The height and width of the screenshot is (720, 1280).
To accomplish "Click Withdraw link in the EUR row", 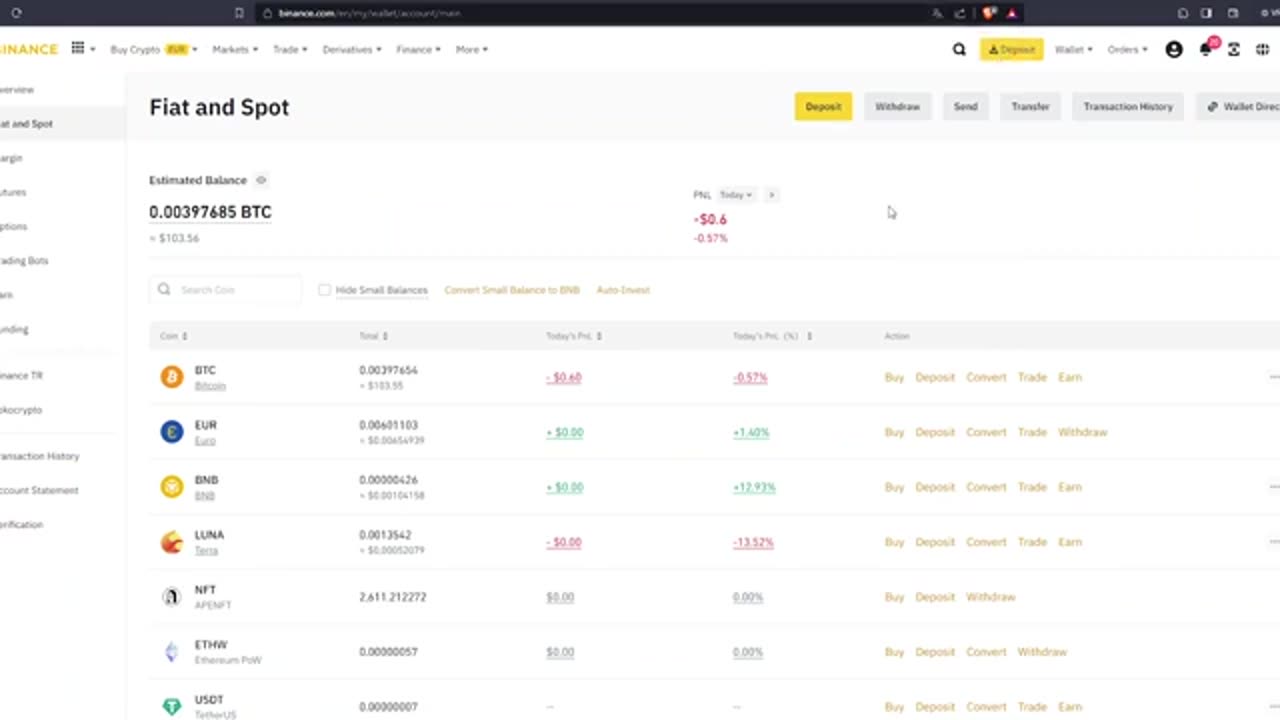I will 1082,432.
